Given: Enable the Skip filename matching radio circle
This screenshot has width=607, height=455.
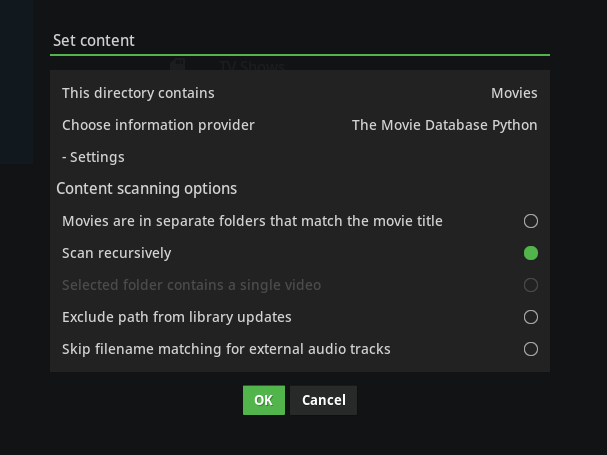Looking at the screenshot, I should point(530,349).
